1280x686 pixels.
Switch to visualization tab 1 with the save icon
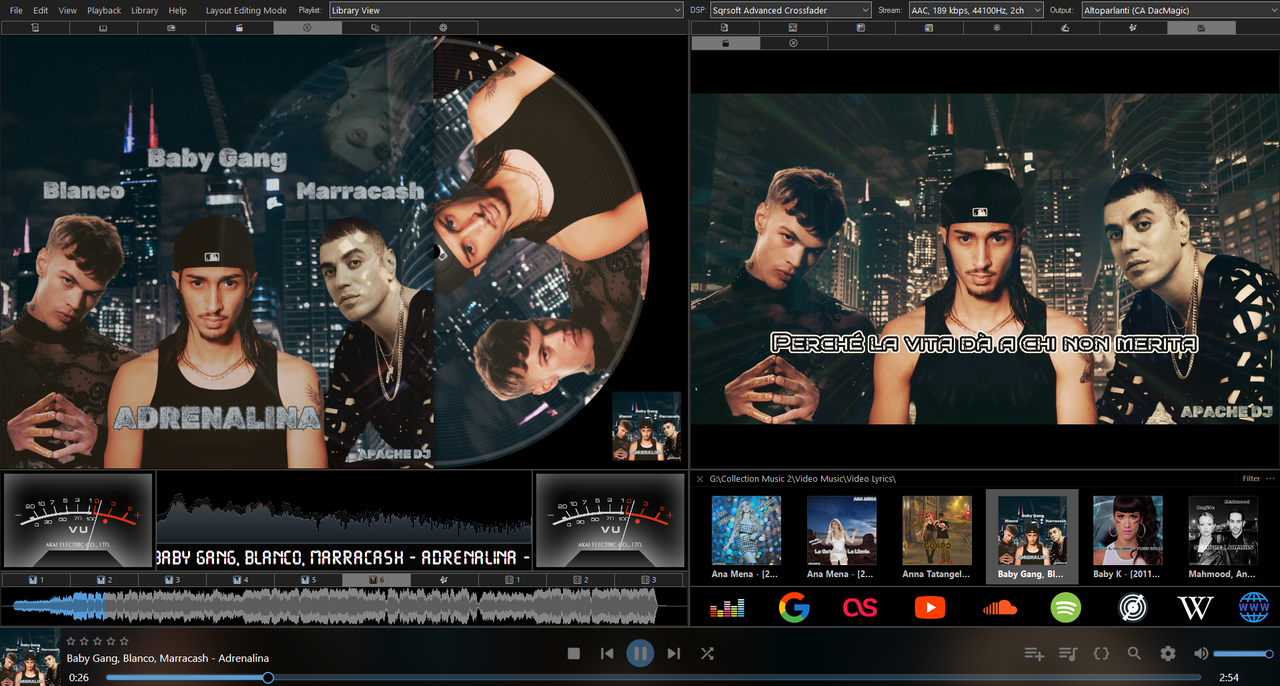[x=35, y=580]
